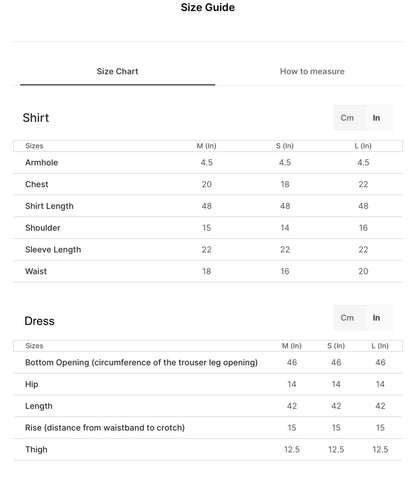Click the Rise row label in Dress table
Screen dimensions: 416x491
pos(105,428)
